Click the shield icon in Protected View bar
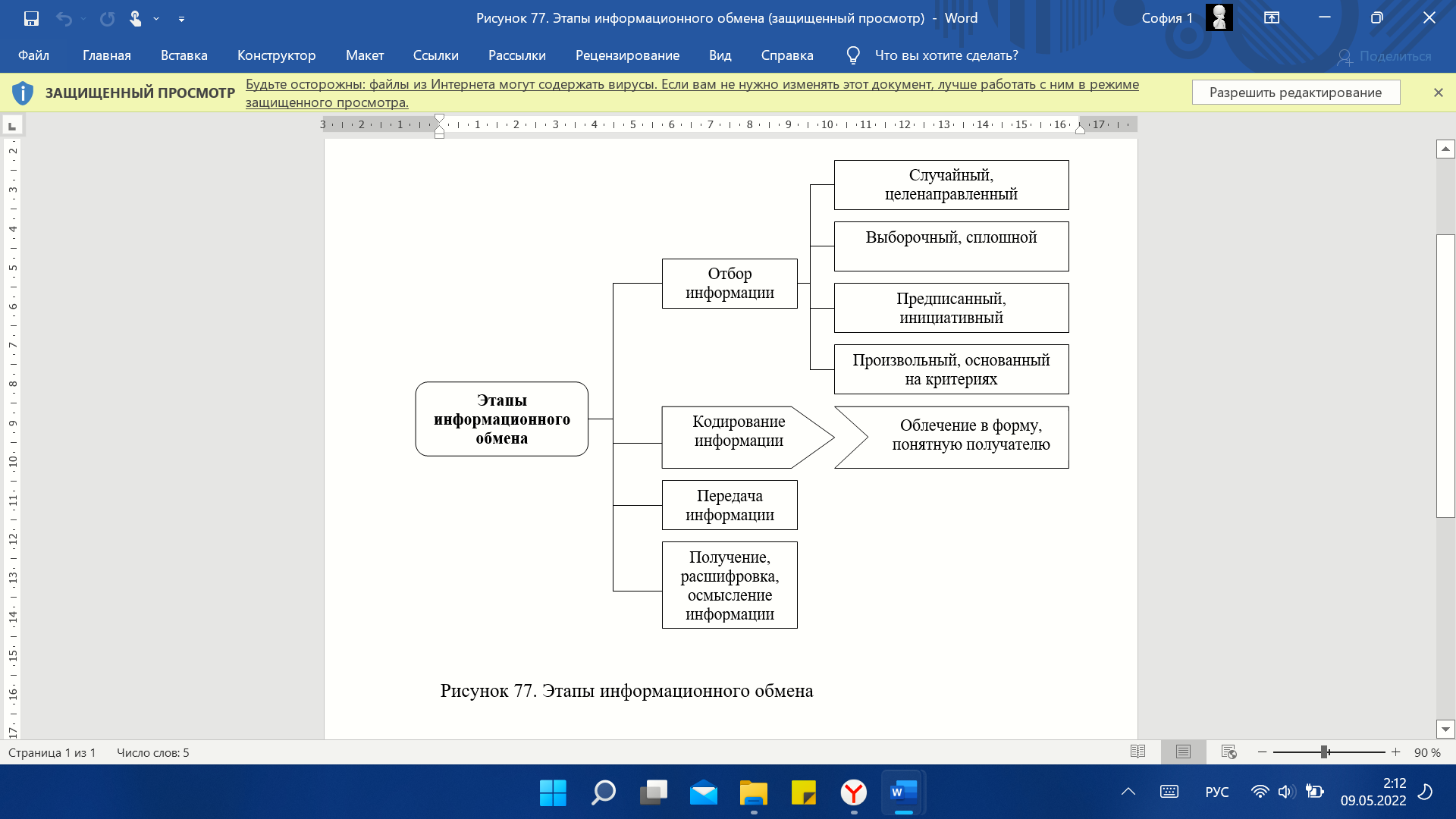 pyautogui.click(x=23, y=93)
